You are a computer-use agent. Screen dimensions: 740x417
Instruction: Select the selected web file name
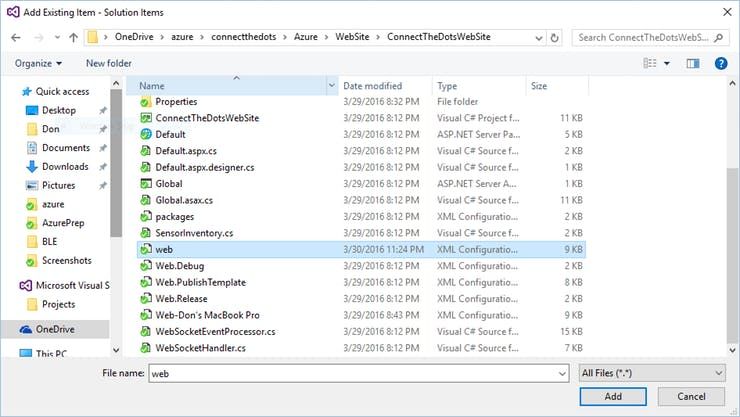pyautogui.click(x=164, y=250)
